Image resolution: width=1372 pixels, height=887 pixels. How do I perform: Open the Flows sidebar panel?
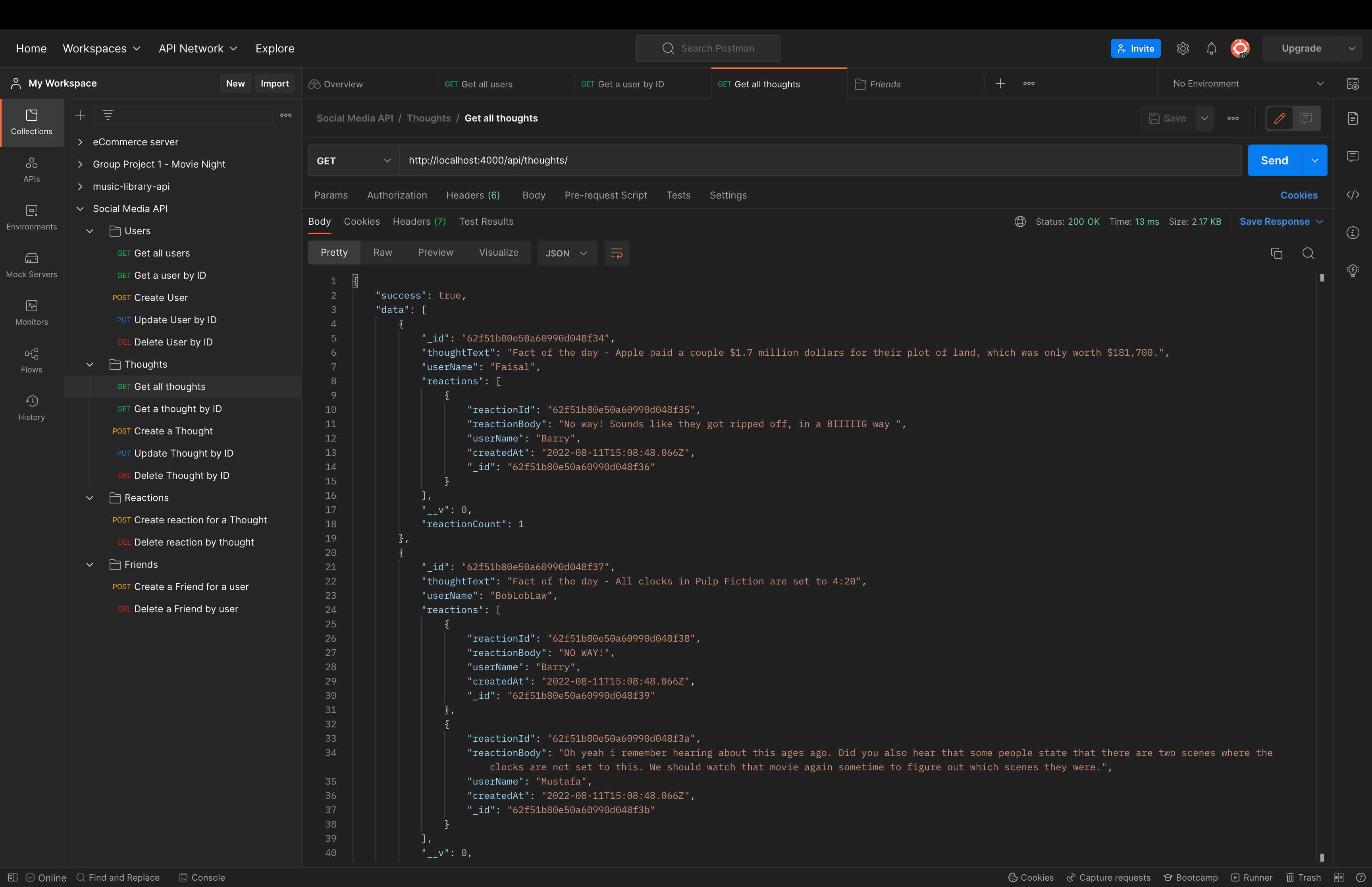coord(32,361)
